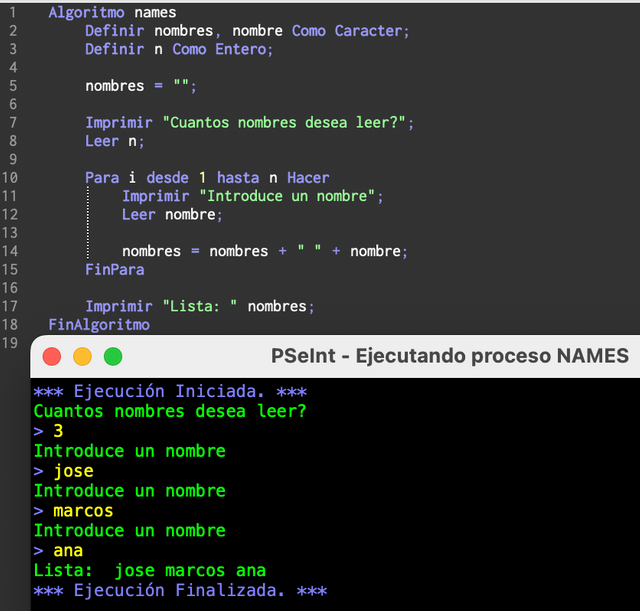The image size is (640, 611).
Task: Click string "Cuantos nombres desea leer?" in code
Action: [x=284, y=122]
